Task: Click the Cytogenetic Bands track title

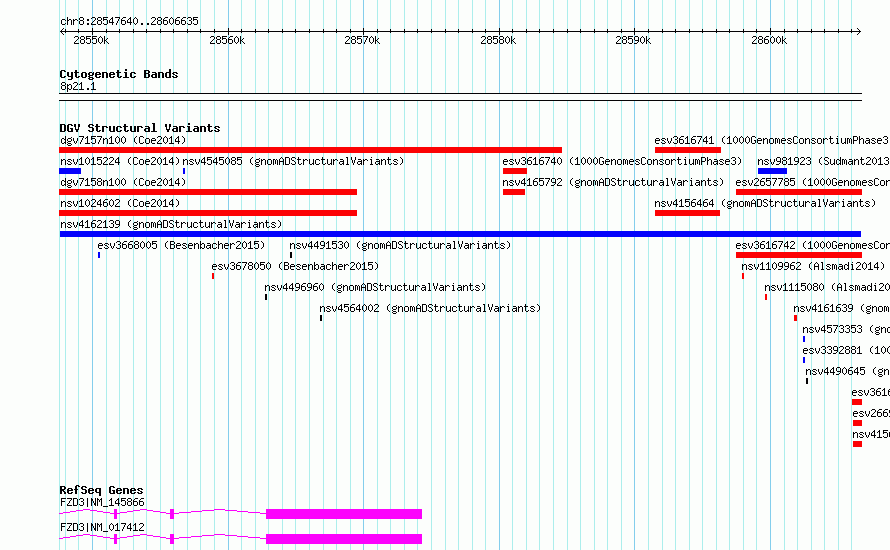Action: [x=119, y=74]
